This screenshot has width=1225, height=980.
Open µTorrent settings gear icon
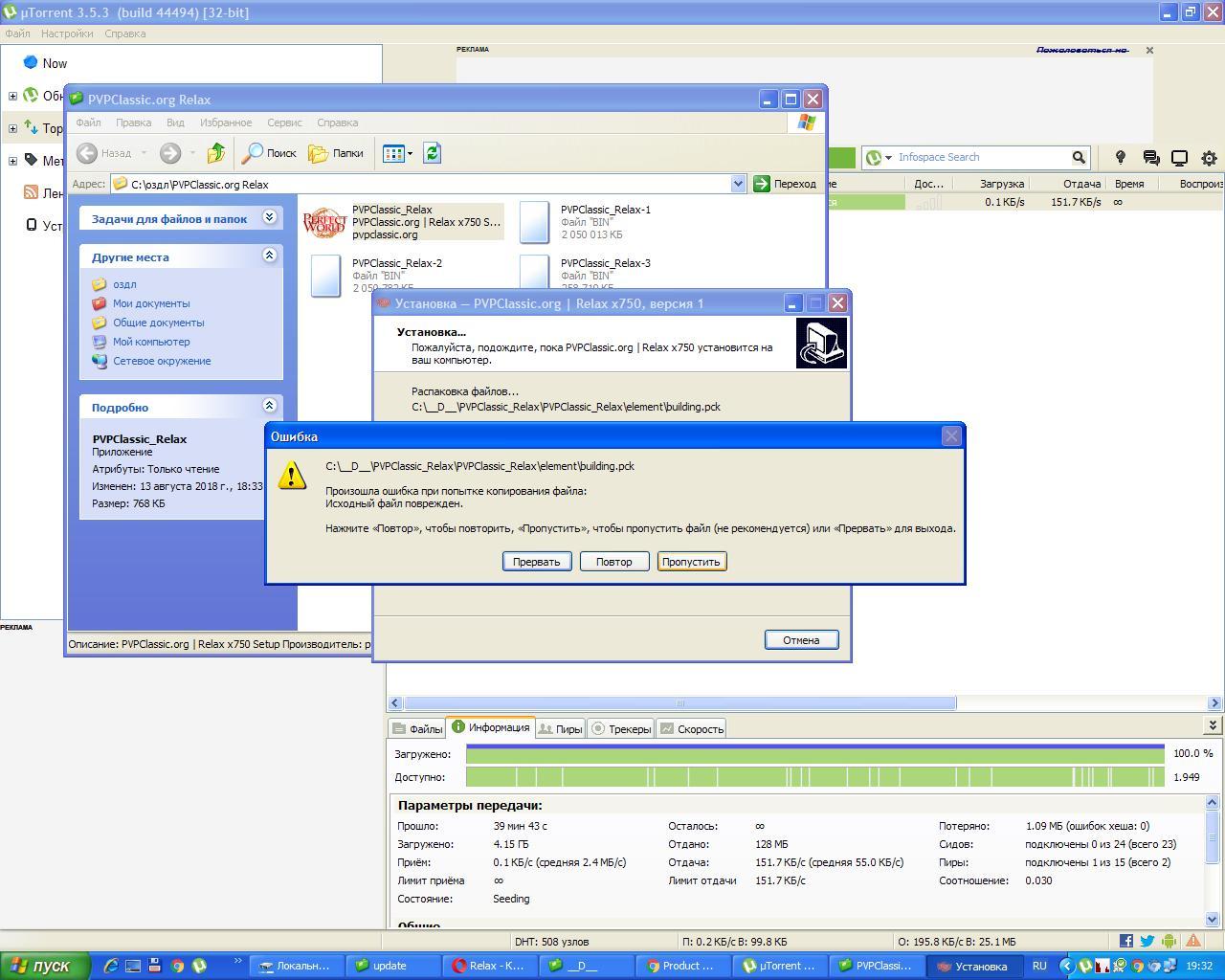tap(1209, 158)
